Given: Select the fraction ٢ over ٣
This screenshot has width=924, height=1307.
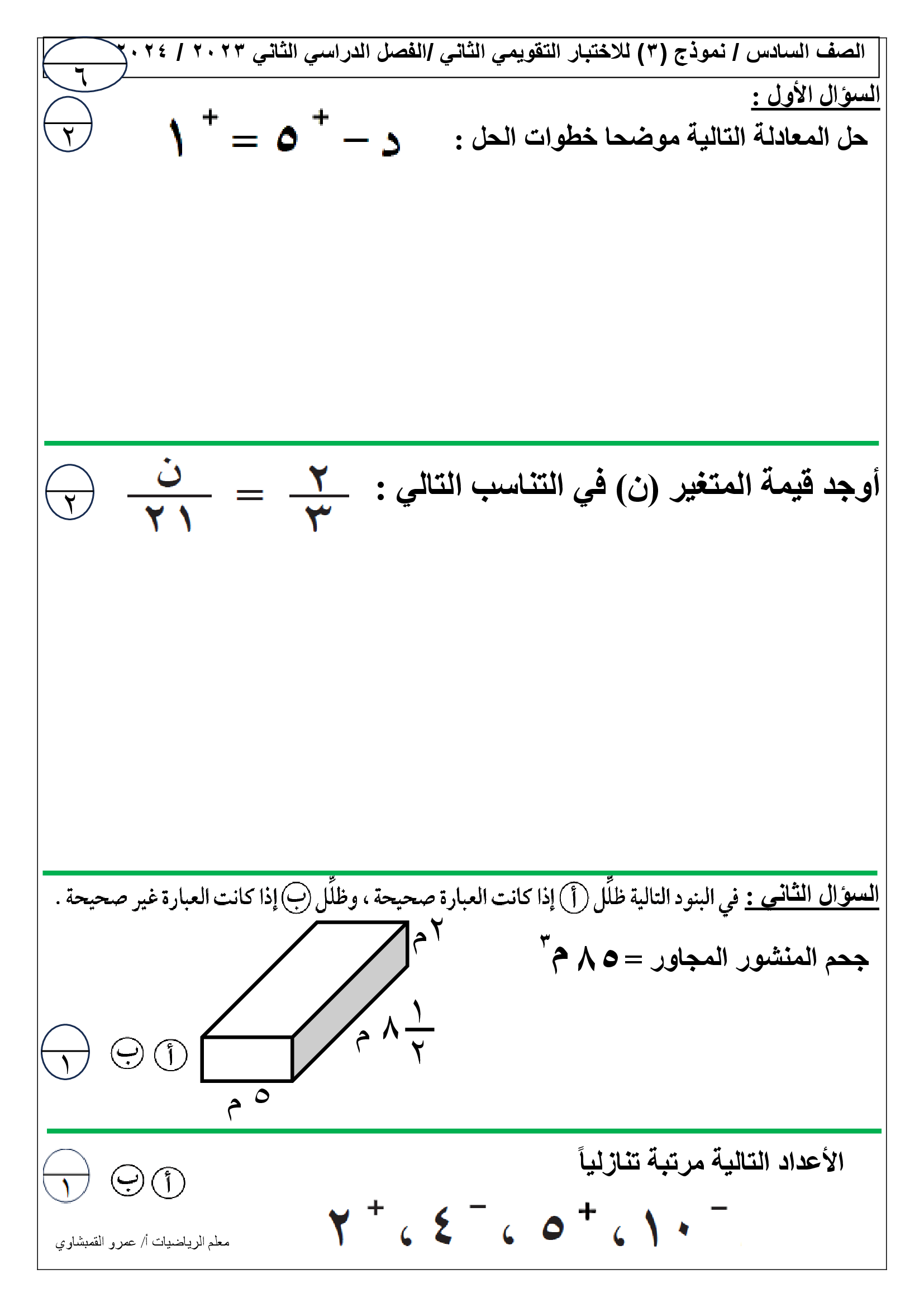Looking at the screenshot, I should (x=318, y=497).
